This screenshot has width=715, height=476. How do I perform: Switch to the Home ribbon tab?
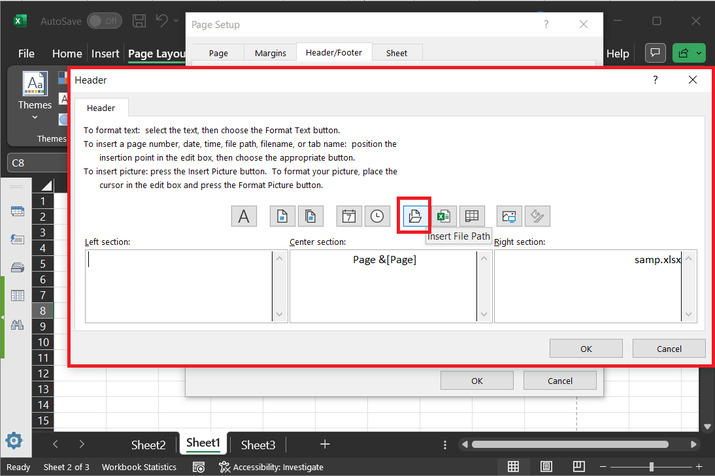pos(67,54)
